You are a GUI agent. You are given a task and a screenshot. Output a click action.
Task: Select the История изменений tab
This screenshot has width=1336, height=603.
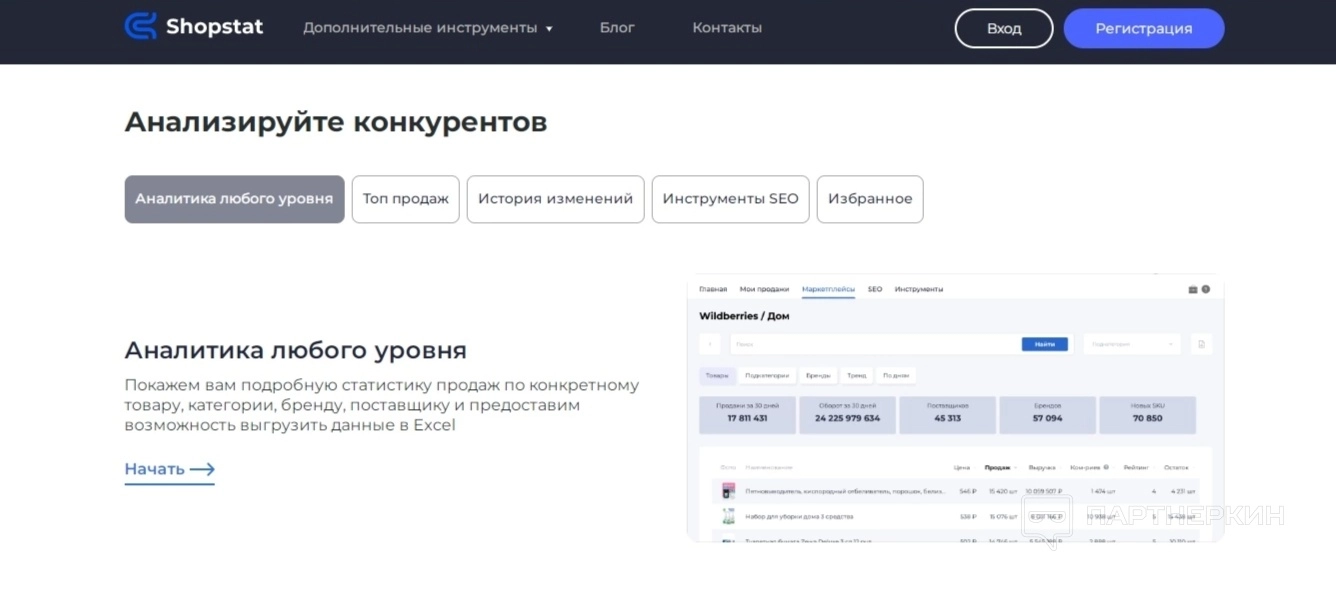[555, 199]
